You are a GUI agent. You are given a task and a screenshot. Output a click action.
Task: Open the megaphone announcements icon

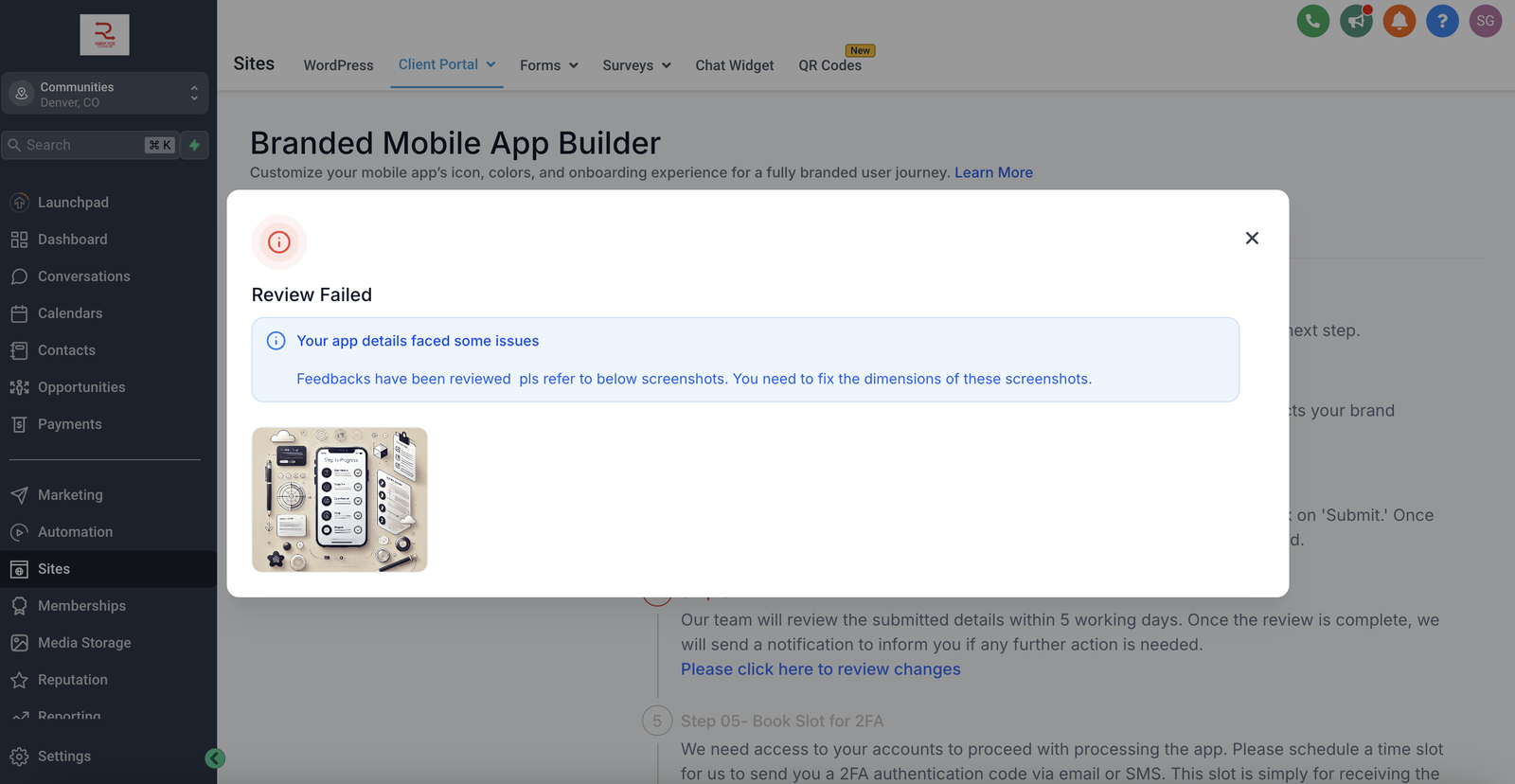[1356, 21]
